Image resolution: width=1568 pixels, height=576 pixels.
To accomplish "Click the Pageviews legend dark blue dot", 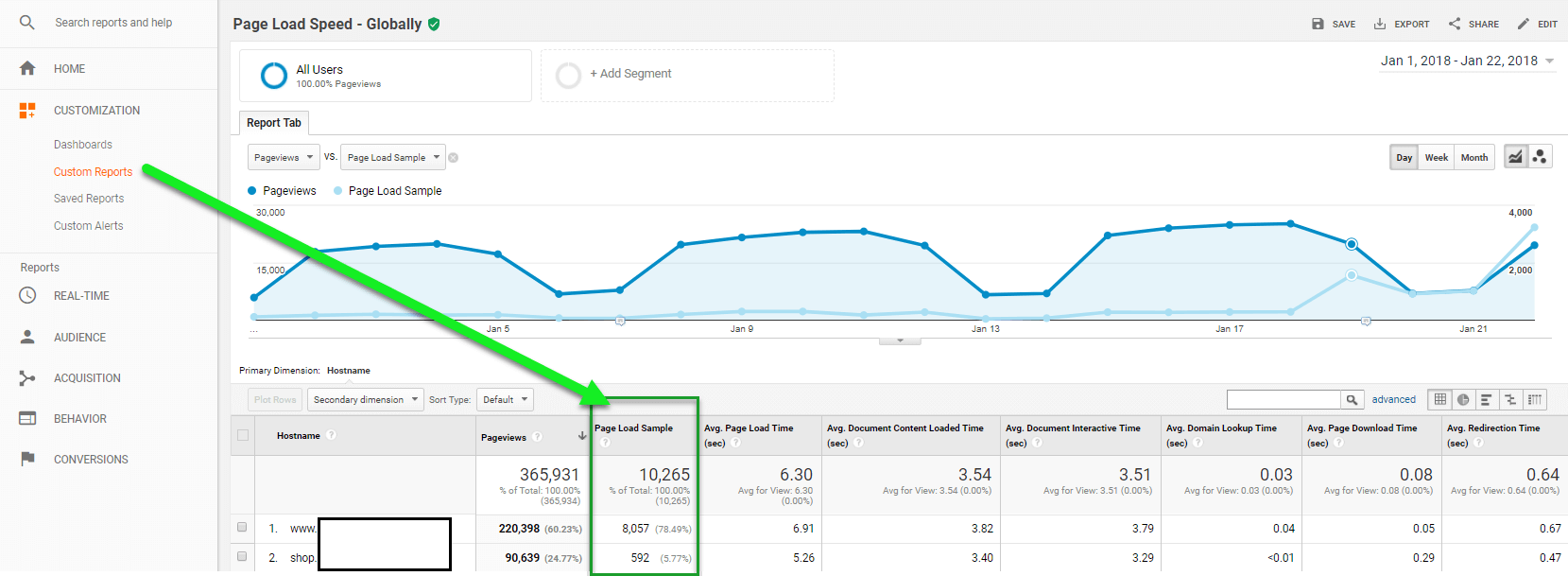I will (x=252, y=190).
